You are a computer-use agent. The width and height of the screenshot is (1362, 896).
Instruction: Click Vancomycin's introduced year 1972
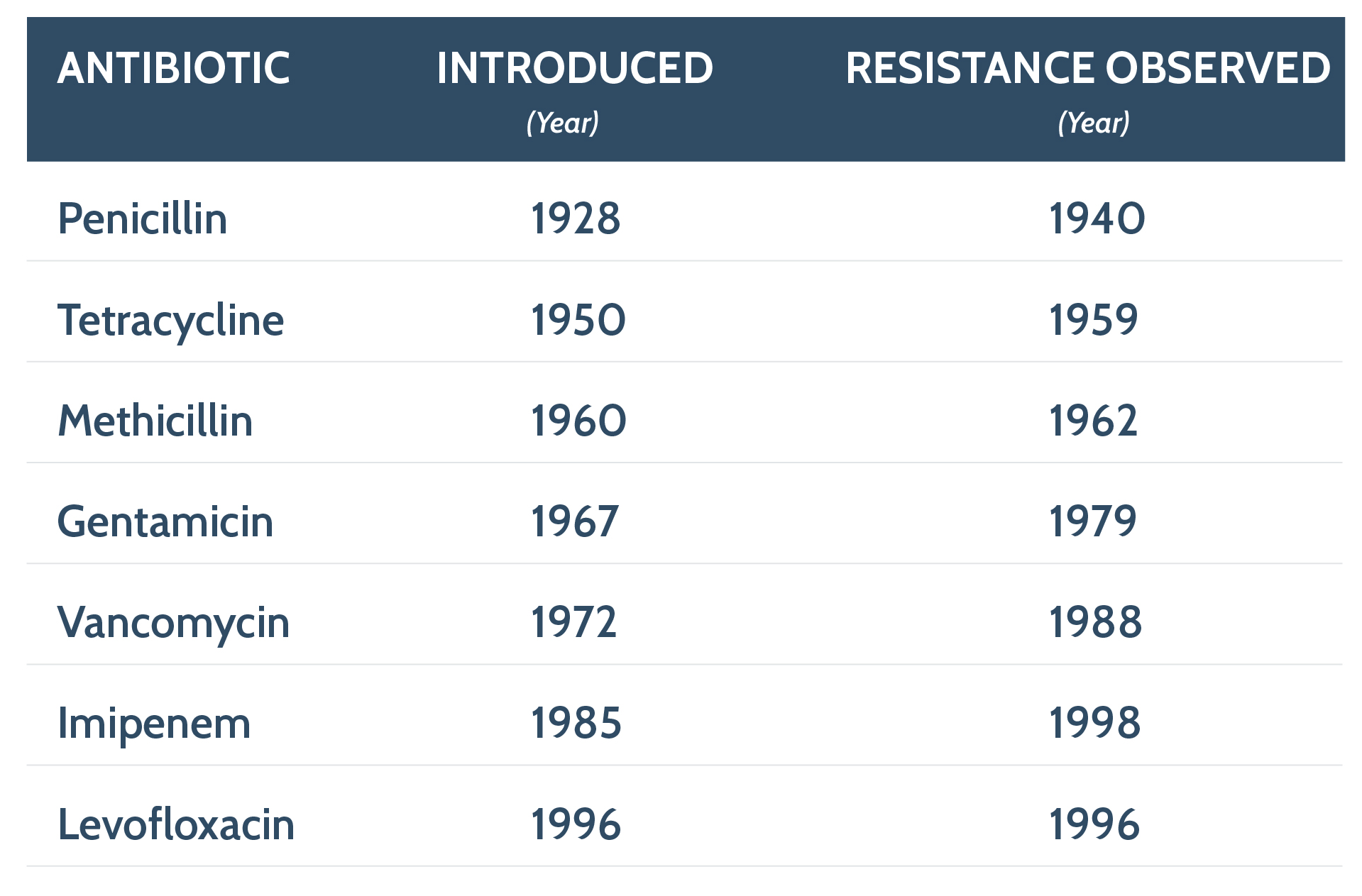(574, 623)
